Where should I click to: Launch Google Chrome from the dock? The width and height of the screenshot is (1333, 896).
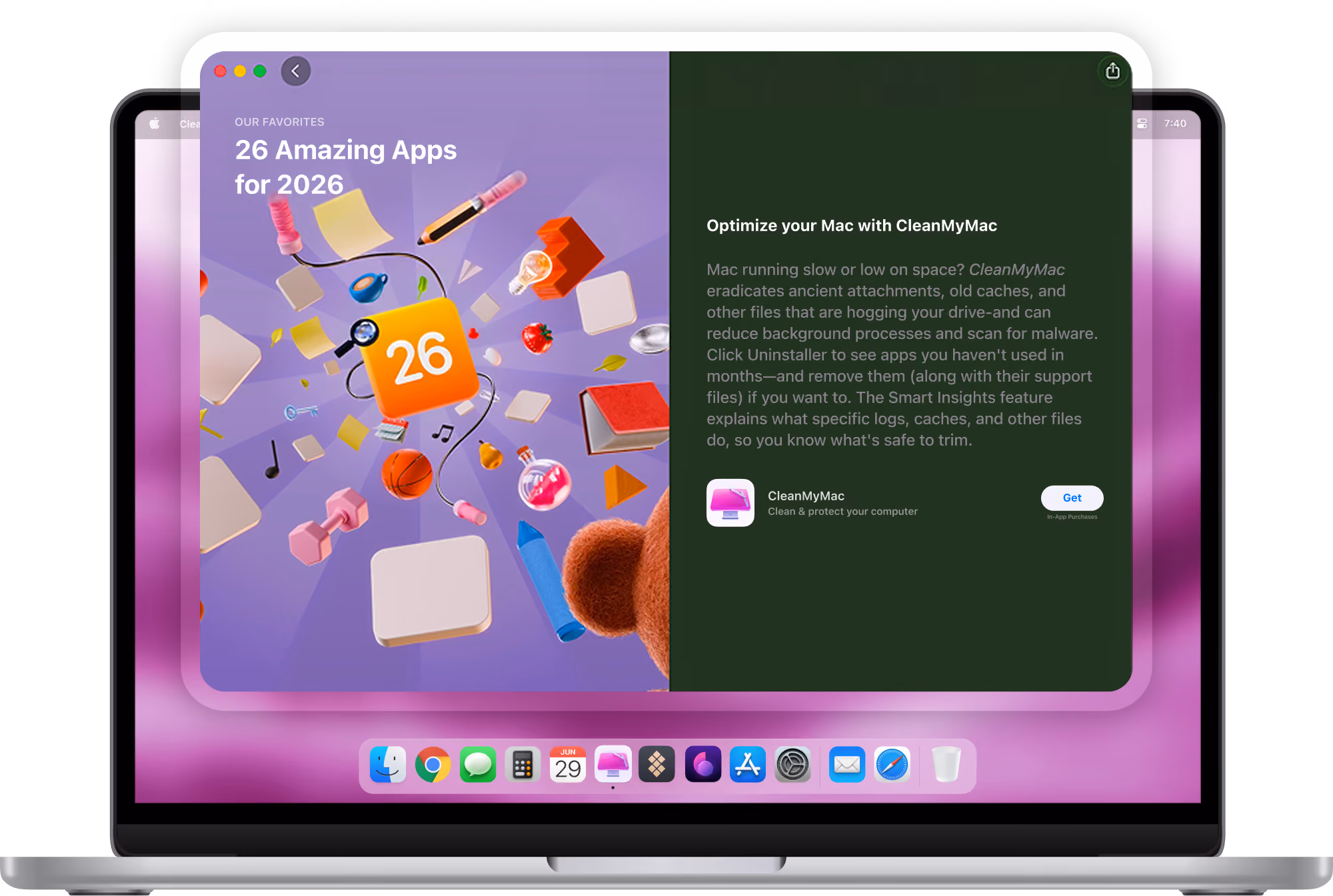coord(433,765)
